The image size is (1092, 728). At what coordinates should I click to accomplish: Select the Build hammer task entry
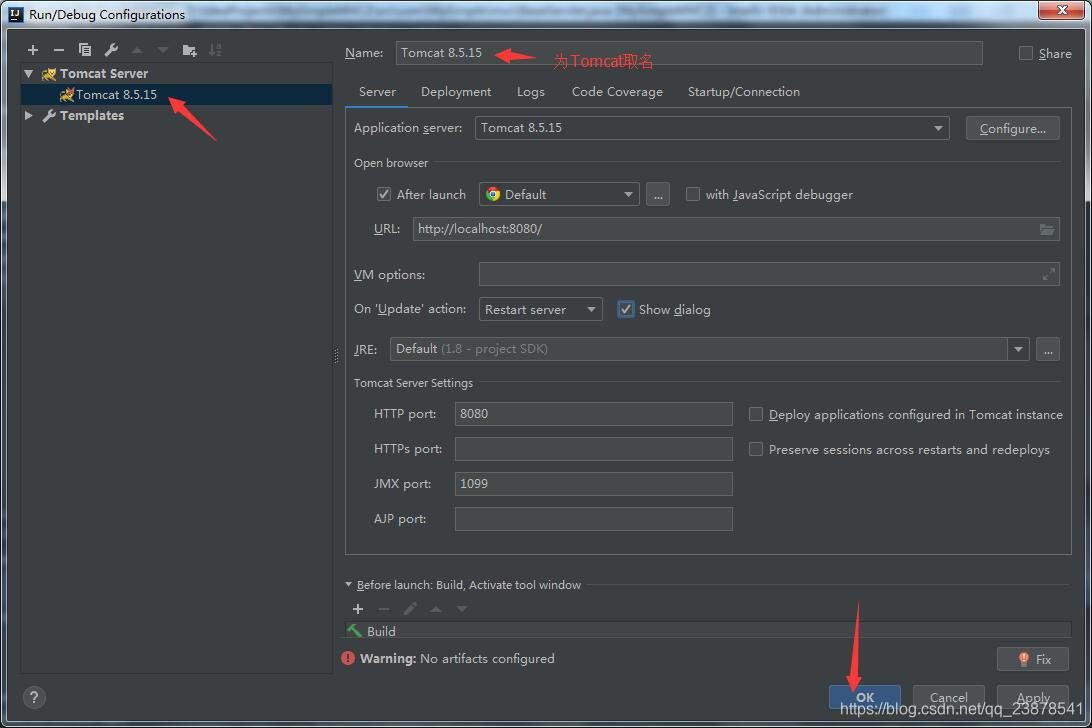point(708,630)
